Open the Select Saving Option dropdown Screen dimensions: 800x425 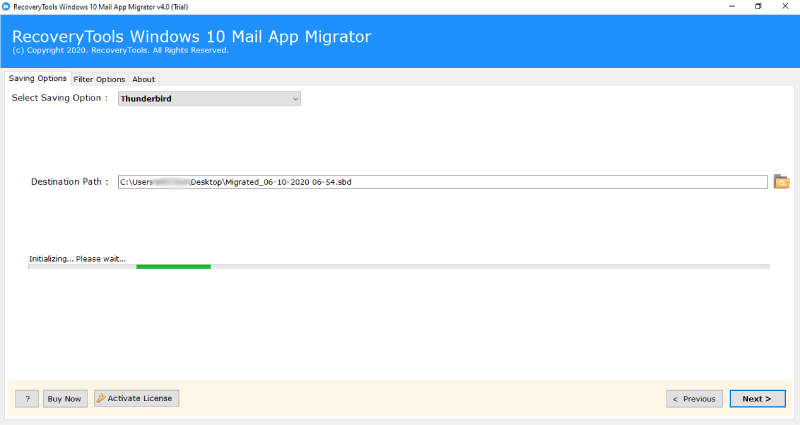coord(209,98)
